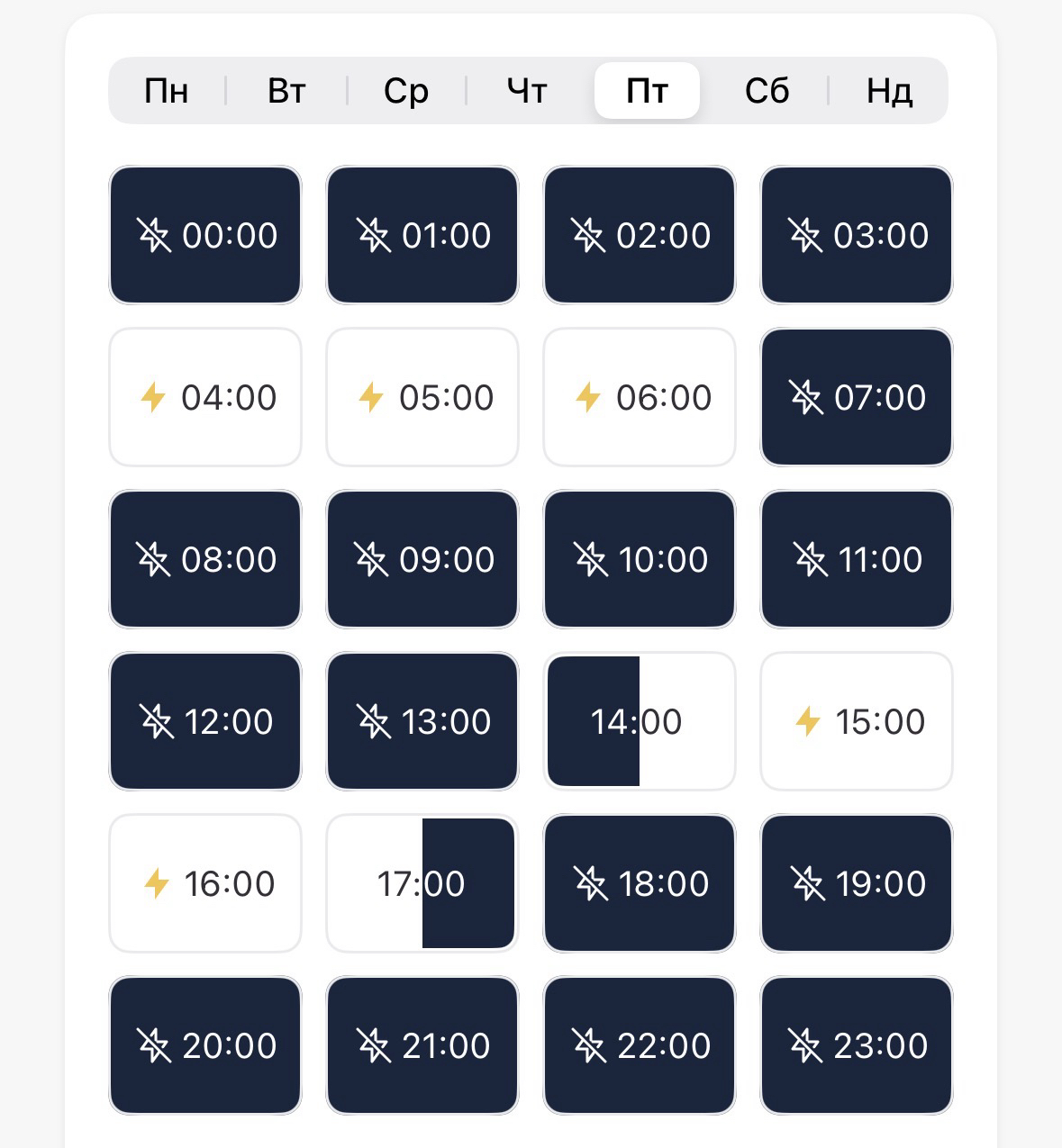The image size is (1062, 1148).
Task: Click the 18:00 outage hour tile
Action: 639,883
